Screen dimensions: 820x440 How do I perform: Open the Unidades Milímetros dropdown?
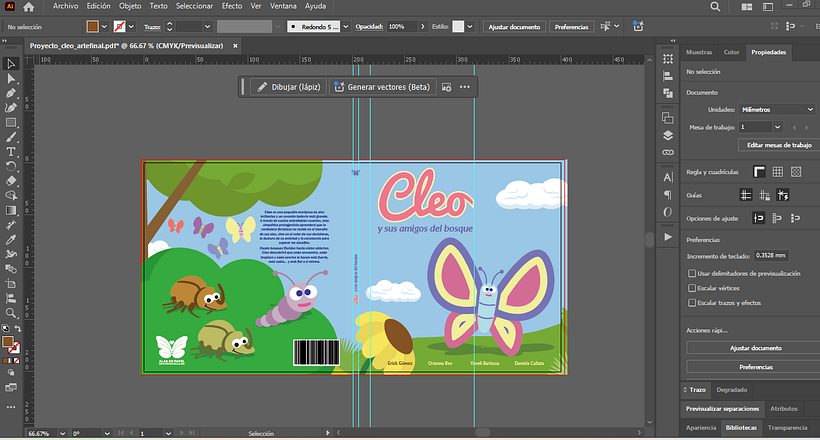coord(777,110)
